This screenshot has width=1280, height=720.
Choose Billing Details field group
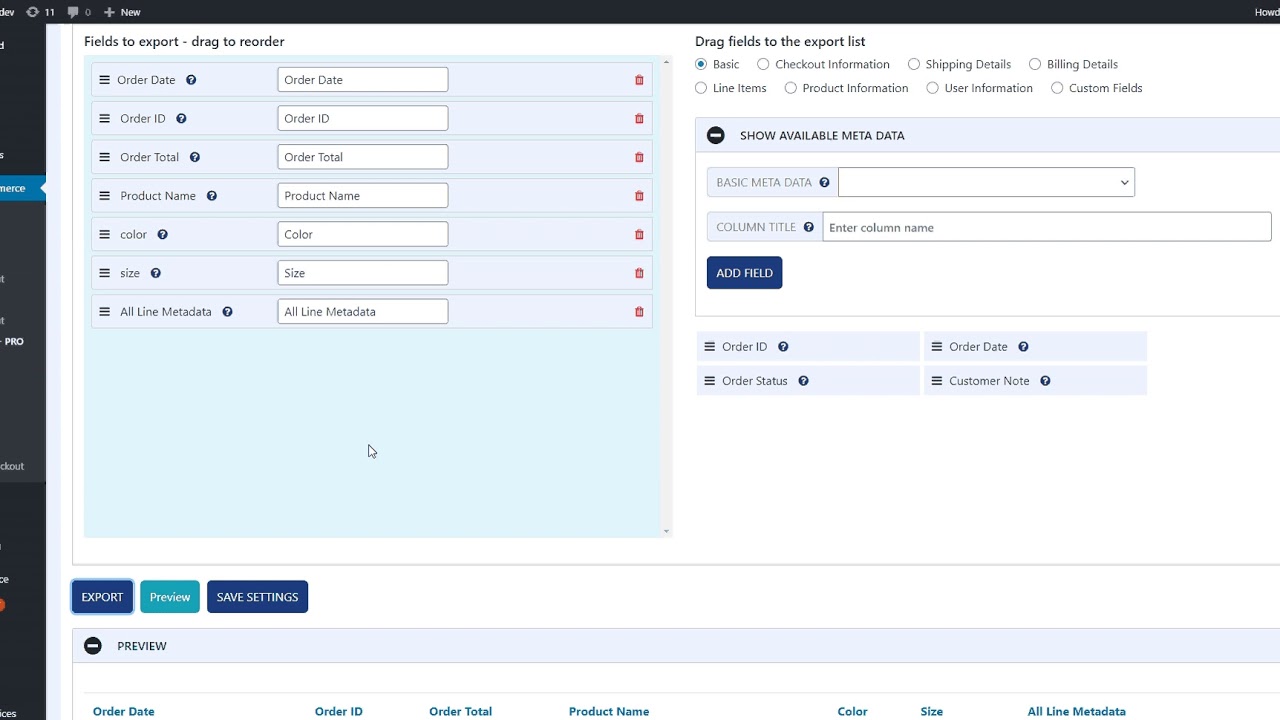(x=1035, y=64)
